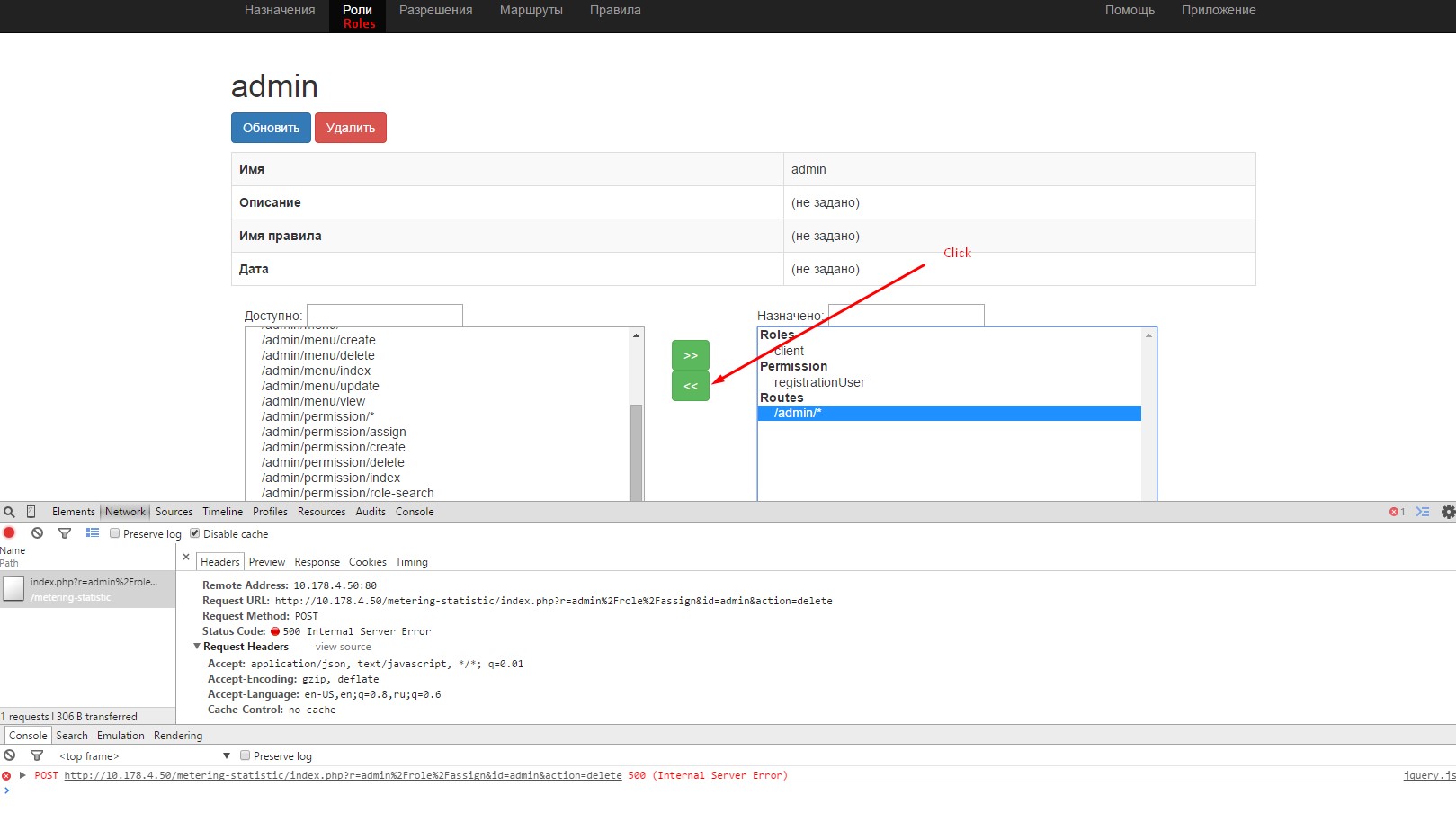Click the available list scrollbar thumb

pos(637,452)
